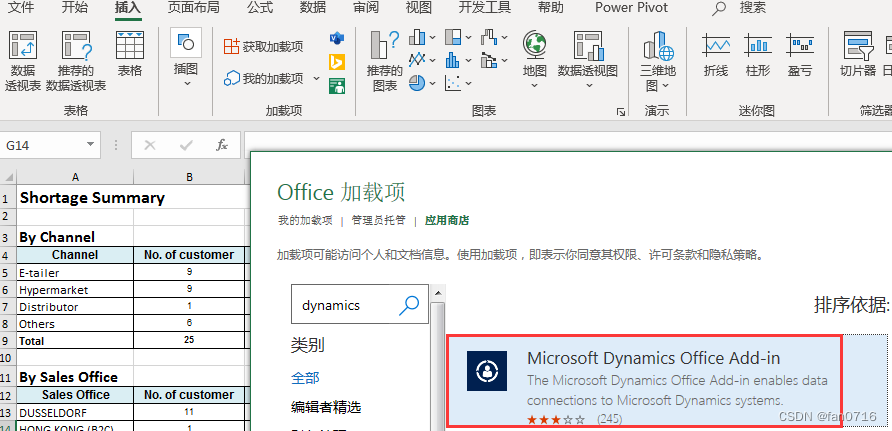Click the fx insert function button
This screenshot has width=892, height=431.
[x=222, y=146]
